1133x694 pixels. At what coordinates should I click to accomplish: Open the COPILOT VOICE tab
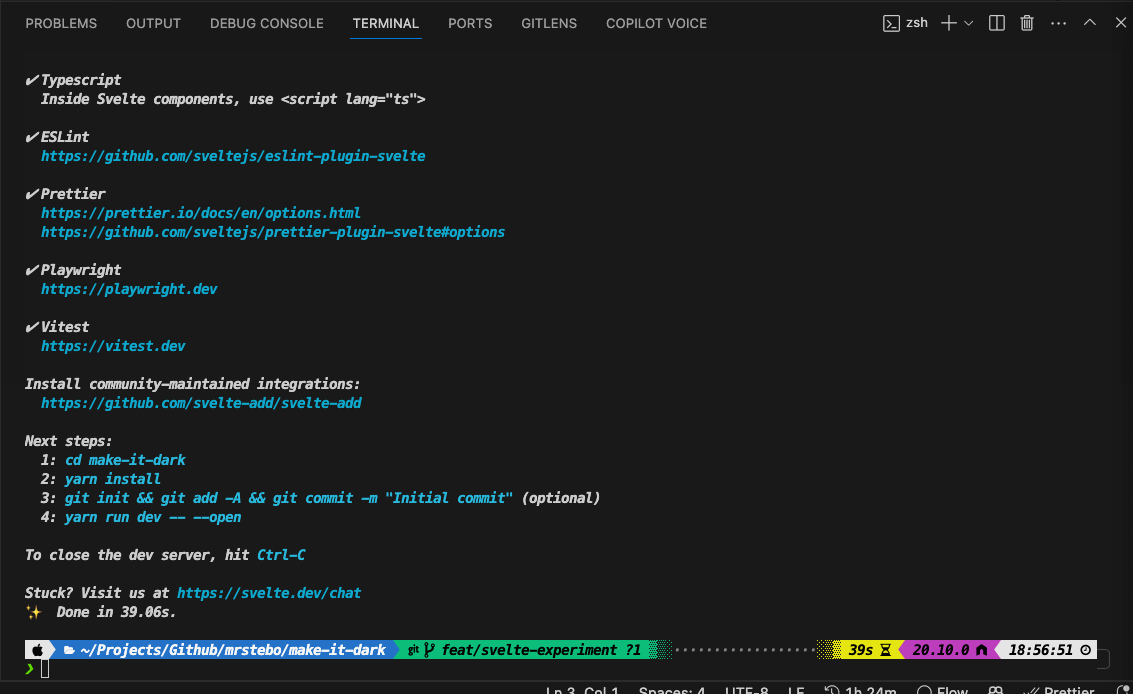tap(656, 23)
